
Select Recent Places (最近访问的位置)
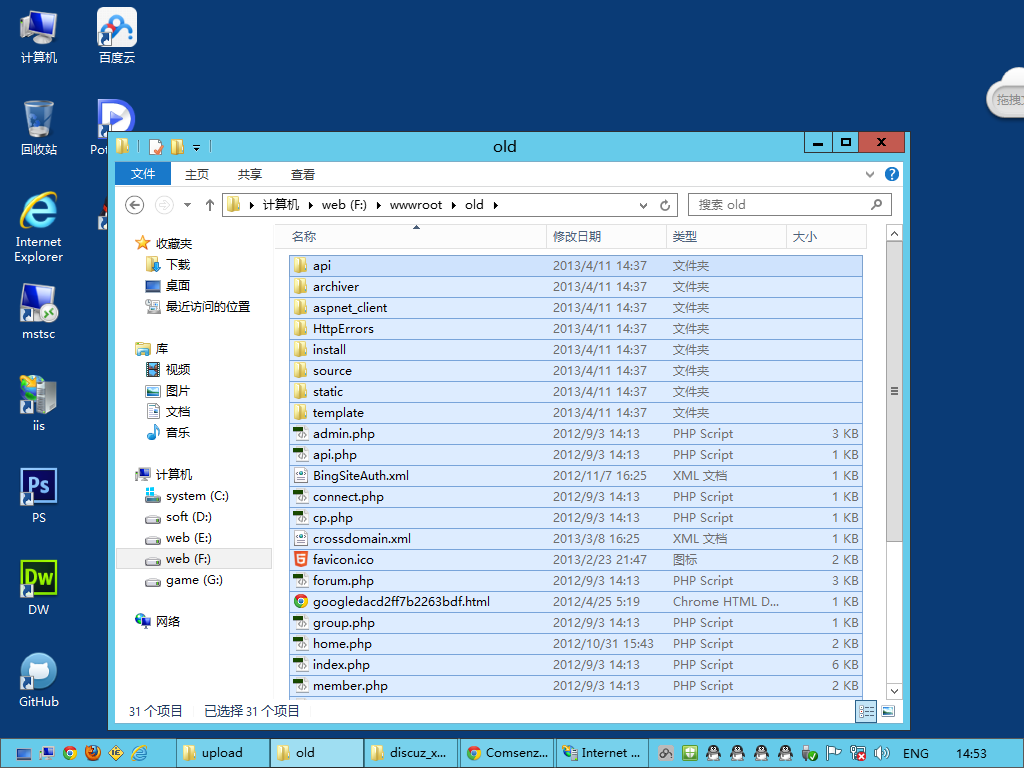pyautogui.click(x=198, y=306)
